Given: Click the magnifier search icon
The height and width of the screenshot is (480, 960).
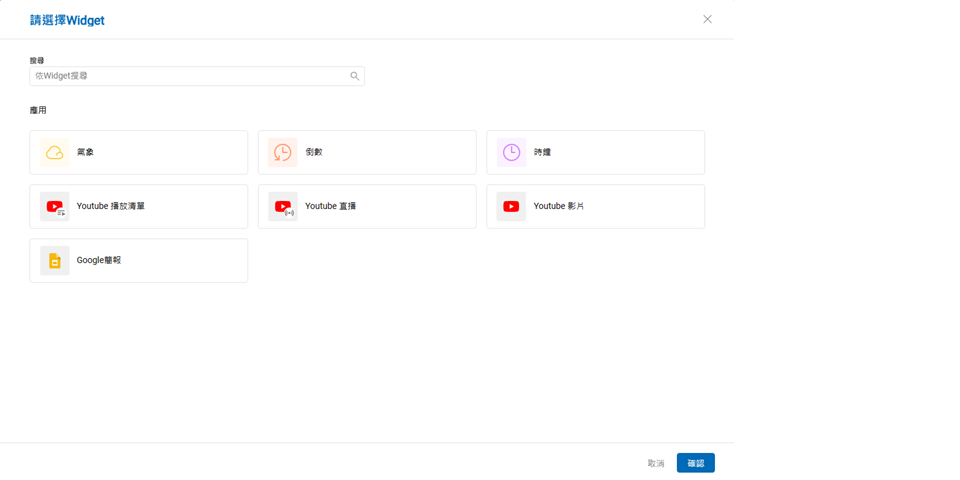Looking at the screenshot, I should [x=354, y=76].
